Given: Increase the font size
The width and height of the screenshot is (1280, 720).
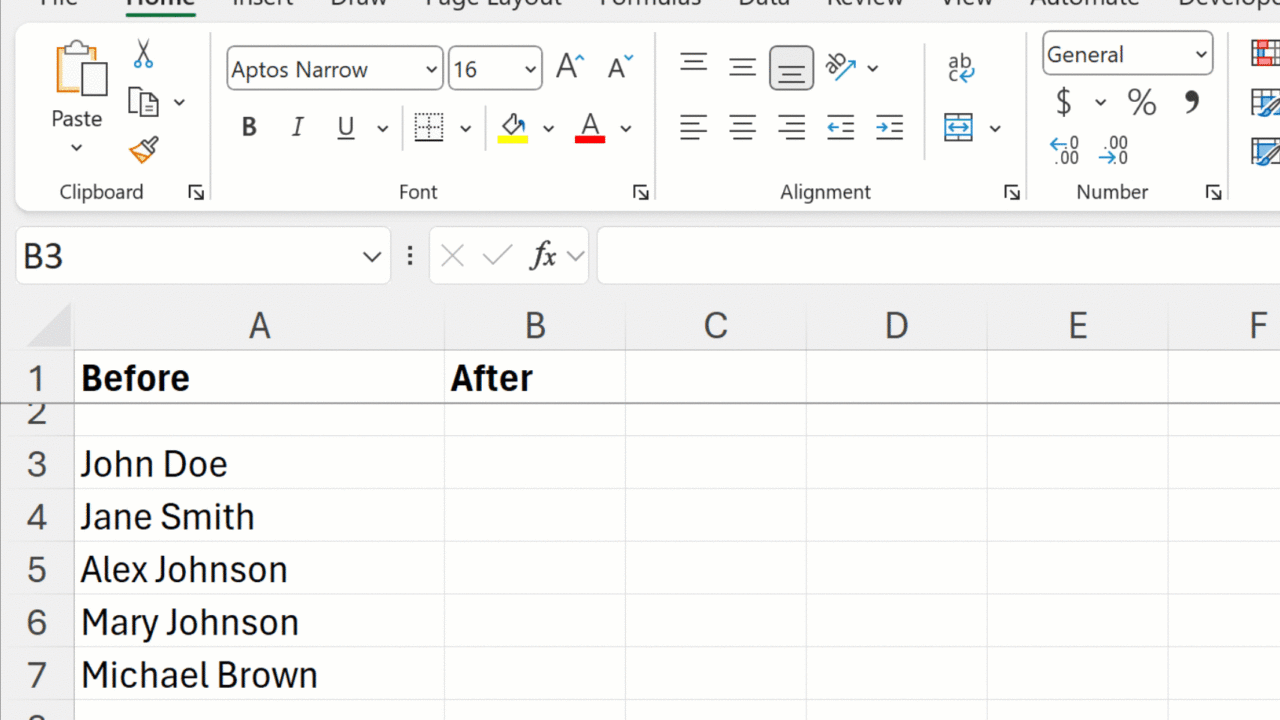Looking at the screenshot, I should [x=570, y=68].
